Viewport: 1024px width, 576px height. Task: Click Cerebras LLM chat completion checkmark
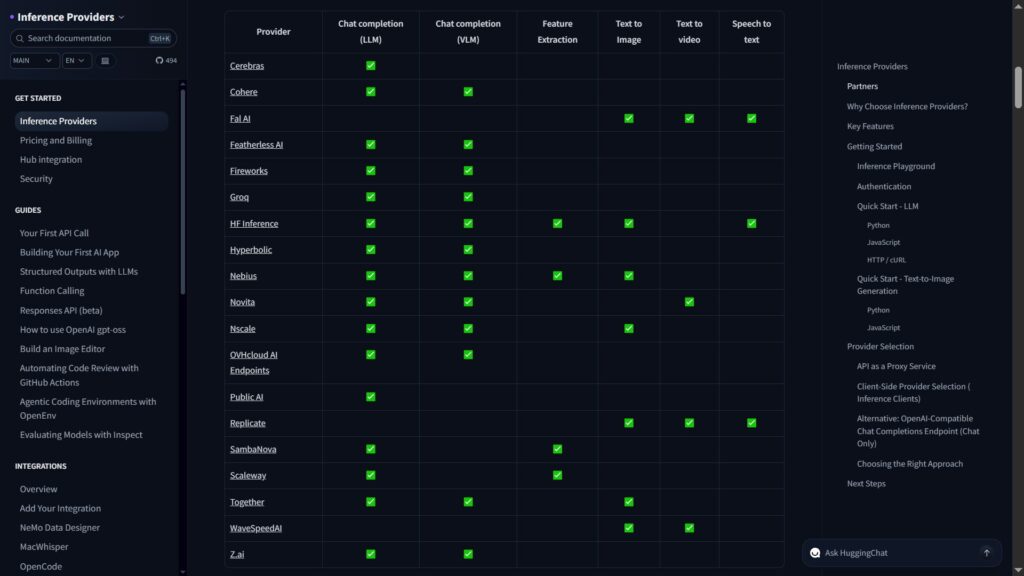(370, 66)
